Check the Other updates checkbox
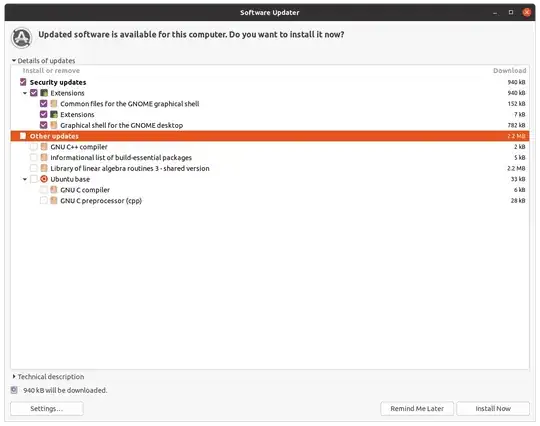Viewport: 540px width, 426px height. [x=23, y=136]
